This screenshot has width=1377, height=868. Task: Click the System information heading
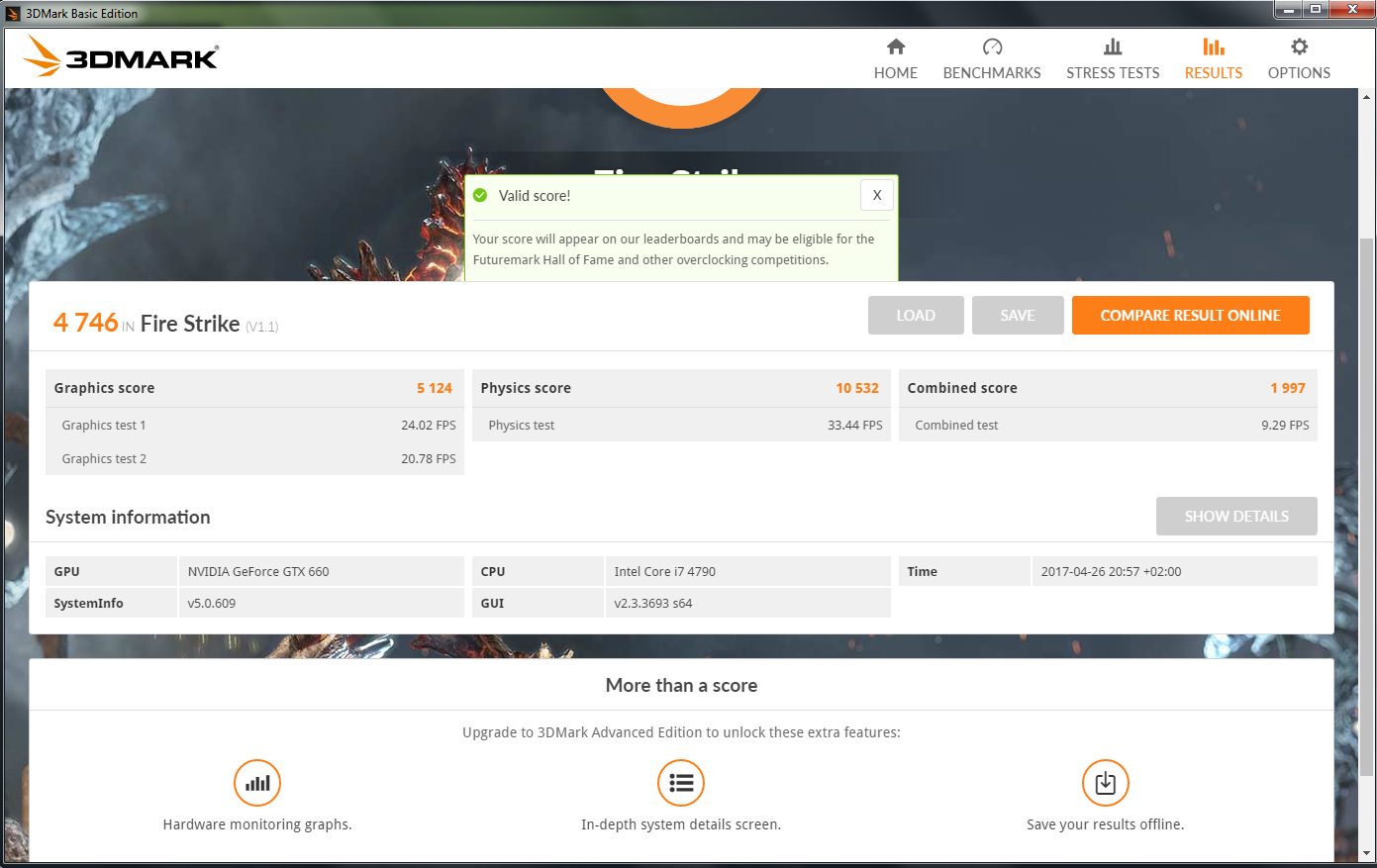pos(128,517)
